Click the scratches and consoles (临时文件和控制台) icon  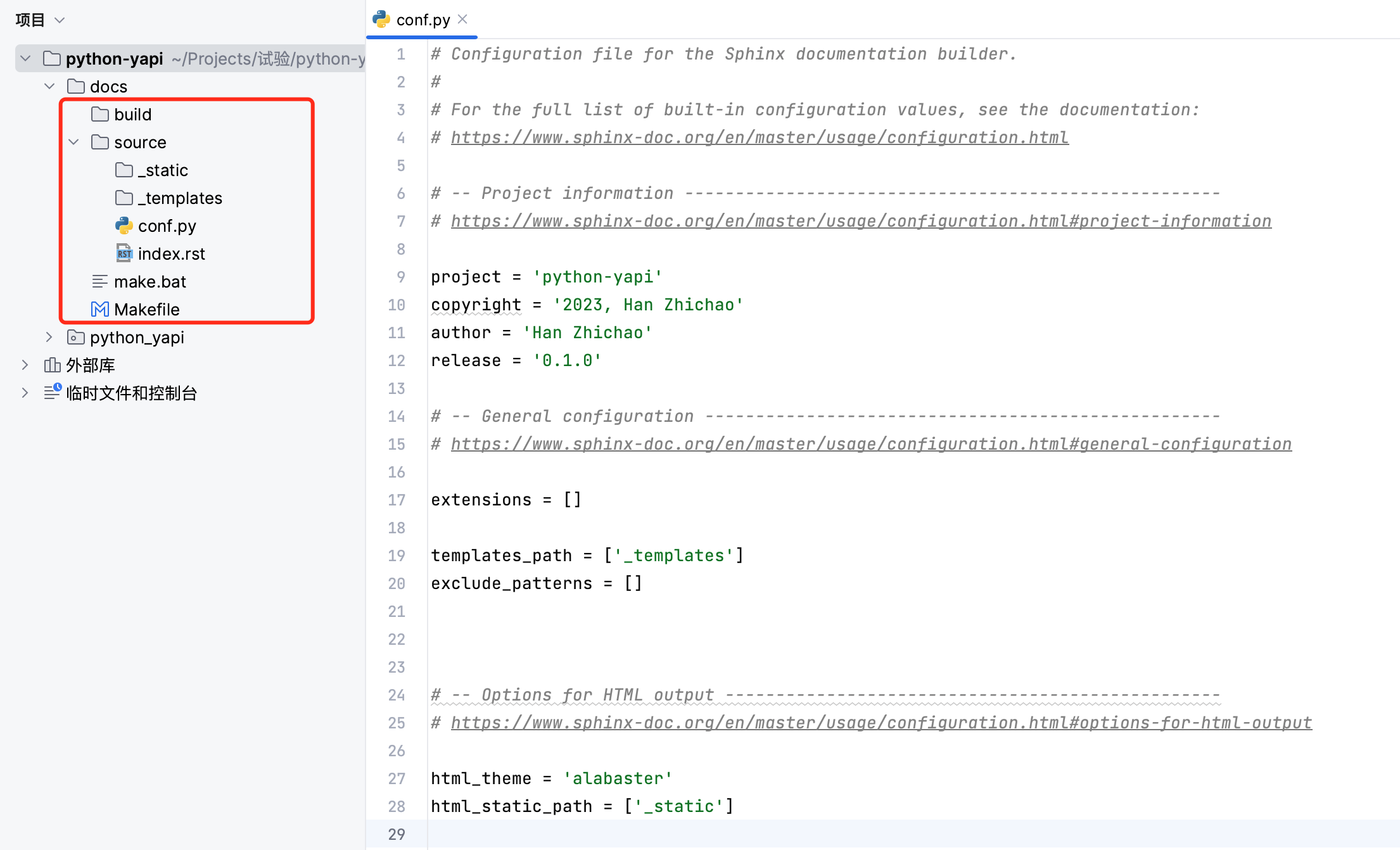[52, 393]
